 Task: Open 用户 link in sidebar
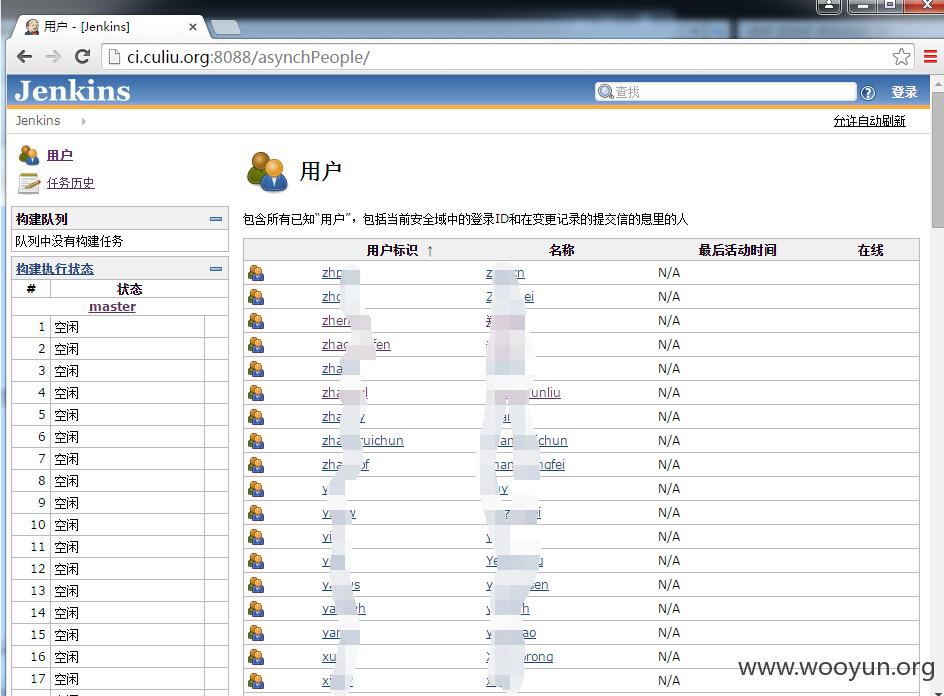pyautogui.click(x=60, y=155)
